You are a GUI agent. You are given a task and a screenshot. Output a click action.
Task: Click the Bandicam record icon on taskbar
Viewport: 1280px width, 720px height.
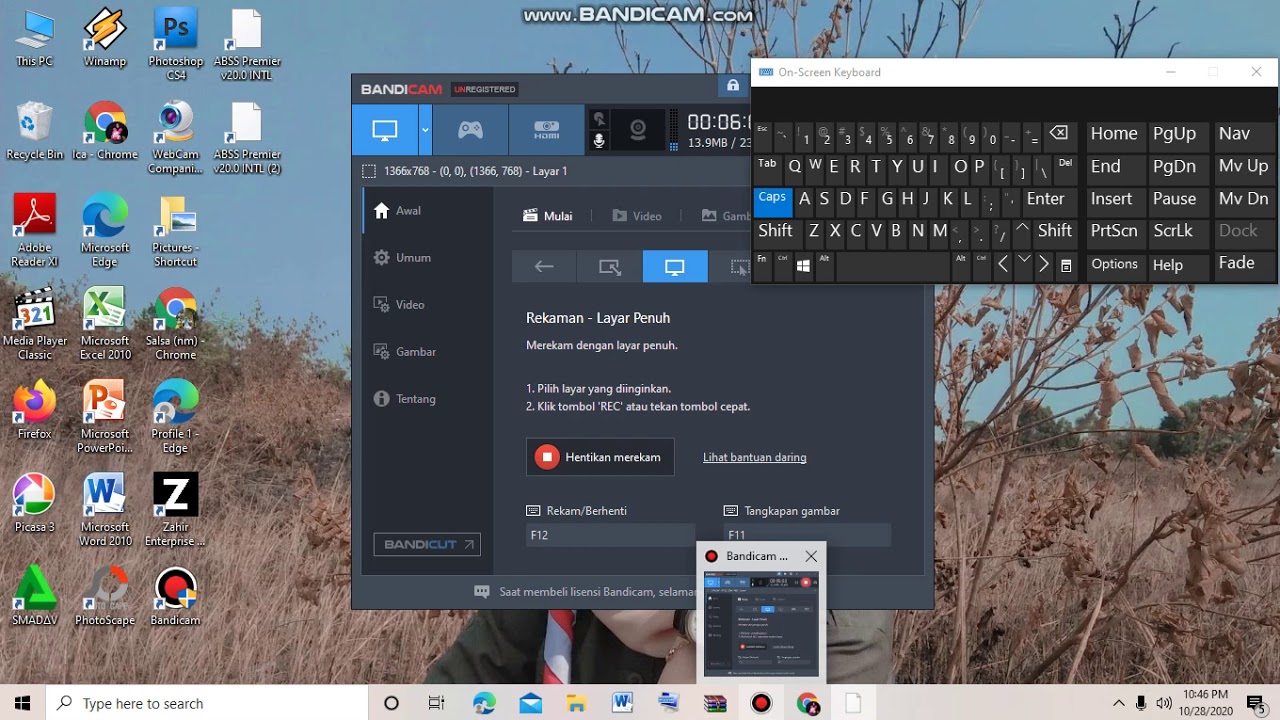(761, 703)
